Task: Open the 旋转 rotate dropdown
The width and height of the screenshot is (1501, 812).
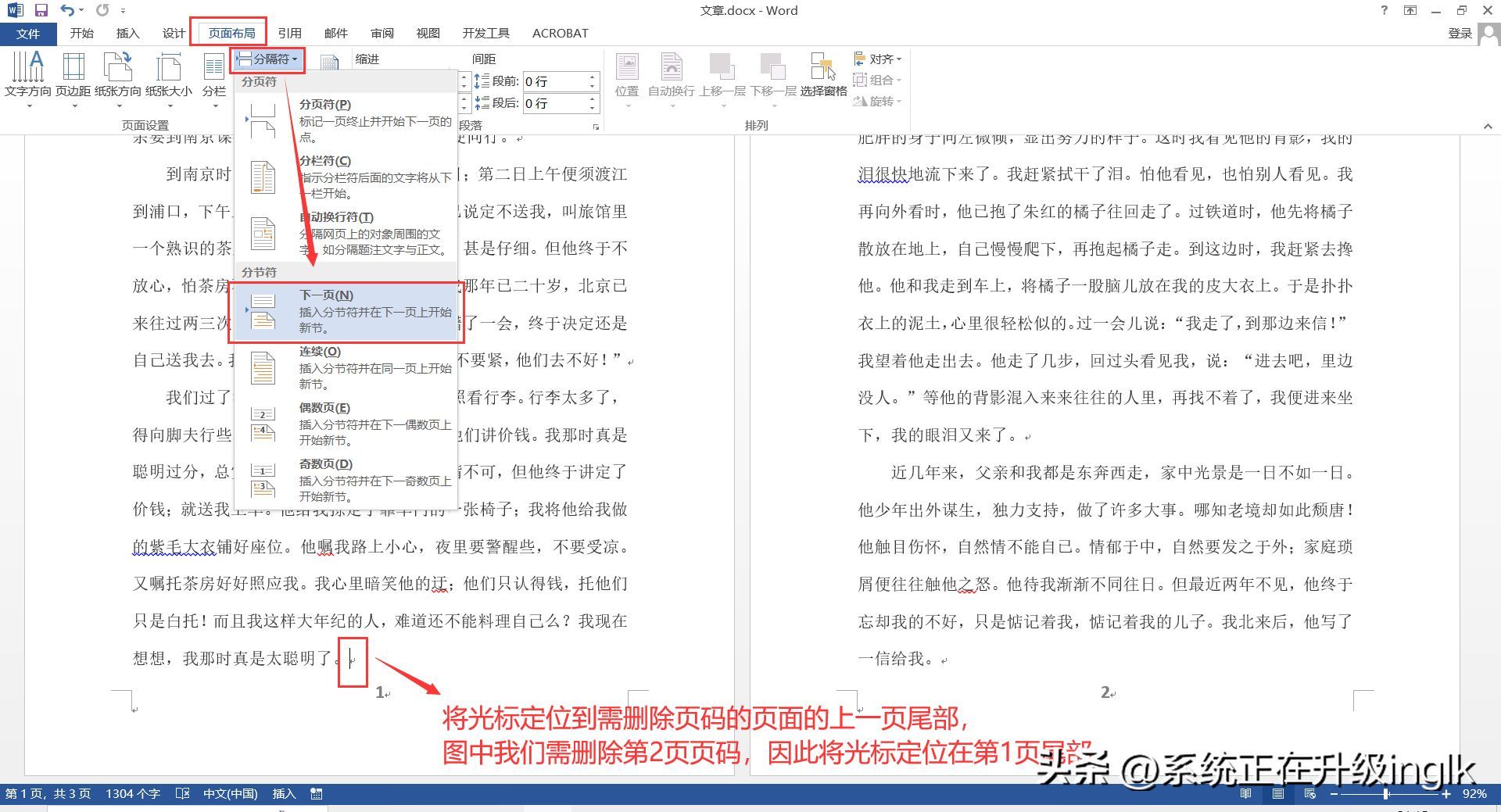Action: point(877,101)
